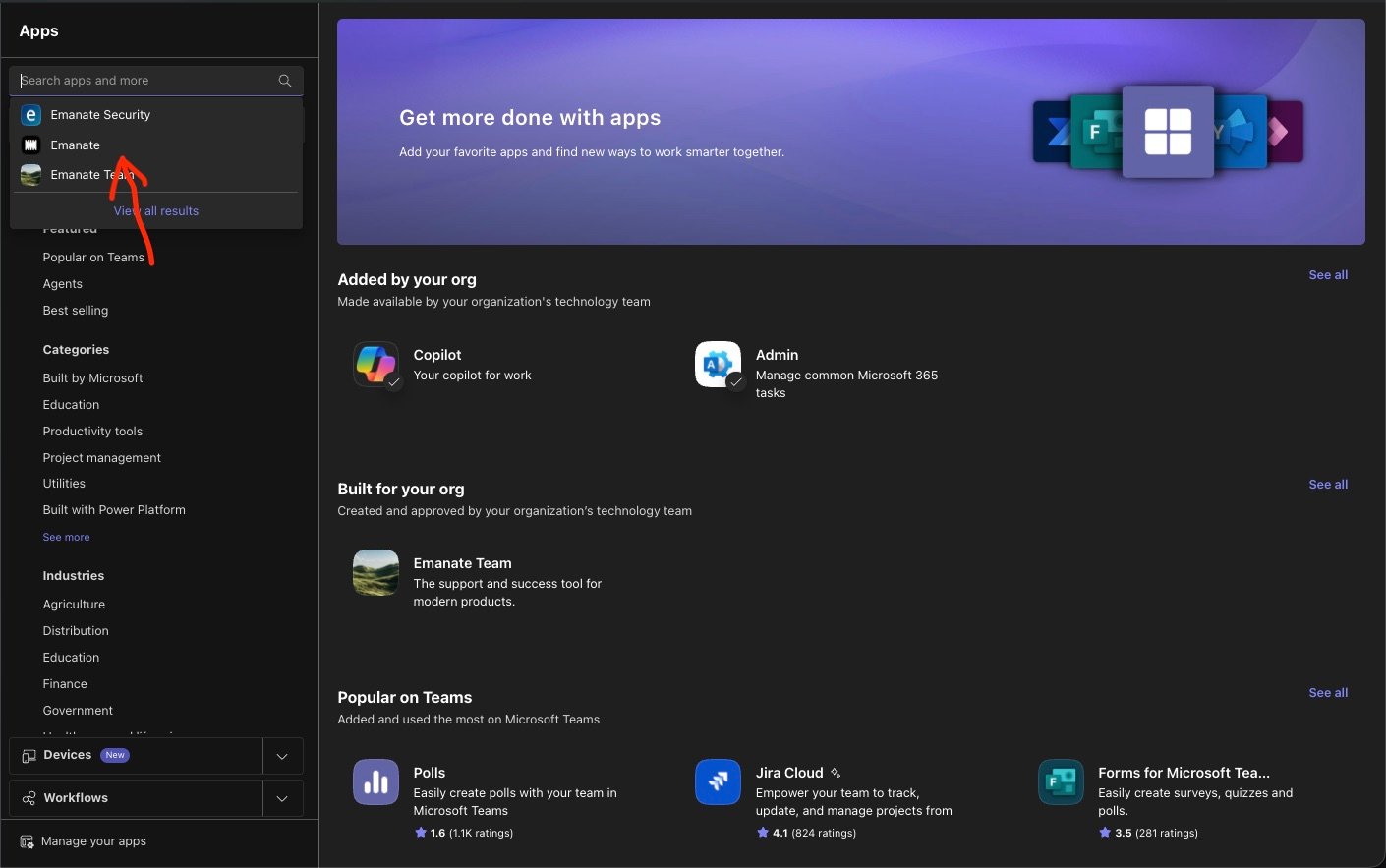Screen dimensions: 1386x868
Task: Open the Agriculture industry
Action: click(x=74, y=605)
